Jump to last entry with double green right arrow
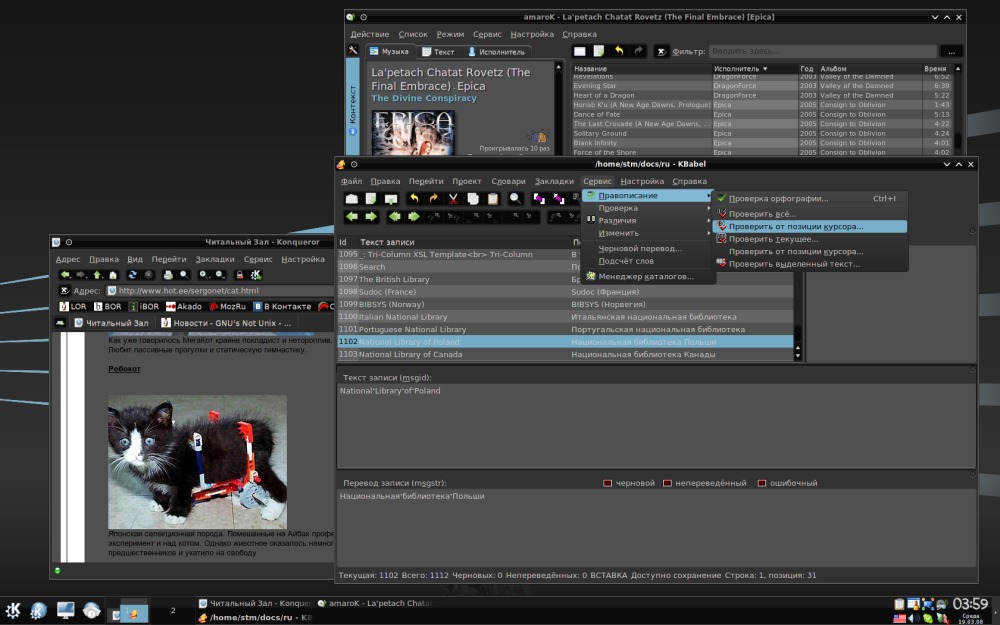This screenshot has height=625, width=1000. pos(414,217)
